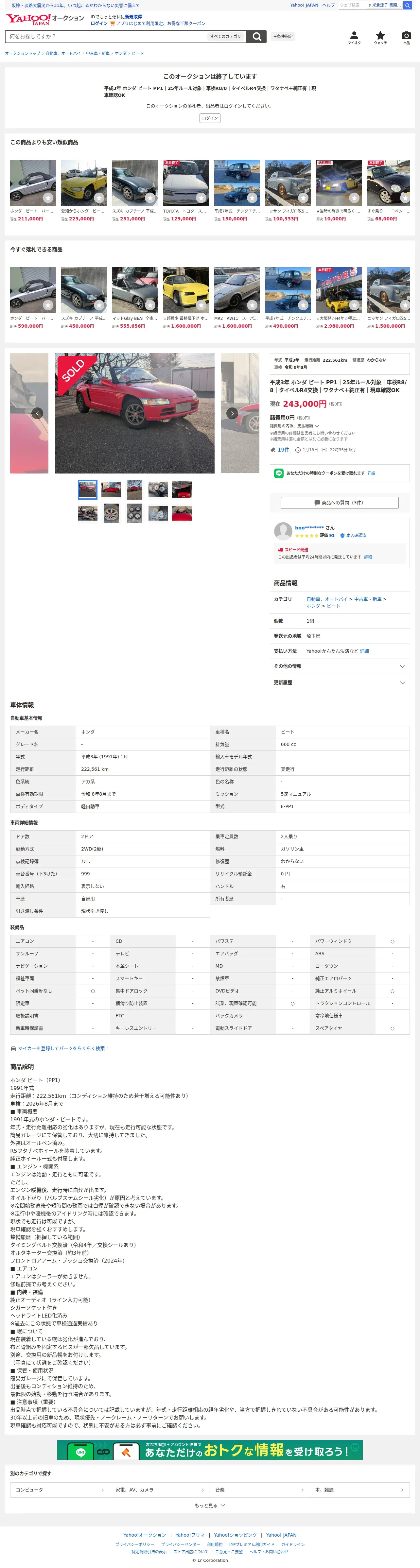The height and width of the screenshot is (1568, 420).
Task: Show previous photo with left carousel arrow
Action: tap(37, 413)
